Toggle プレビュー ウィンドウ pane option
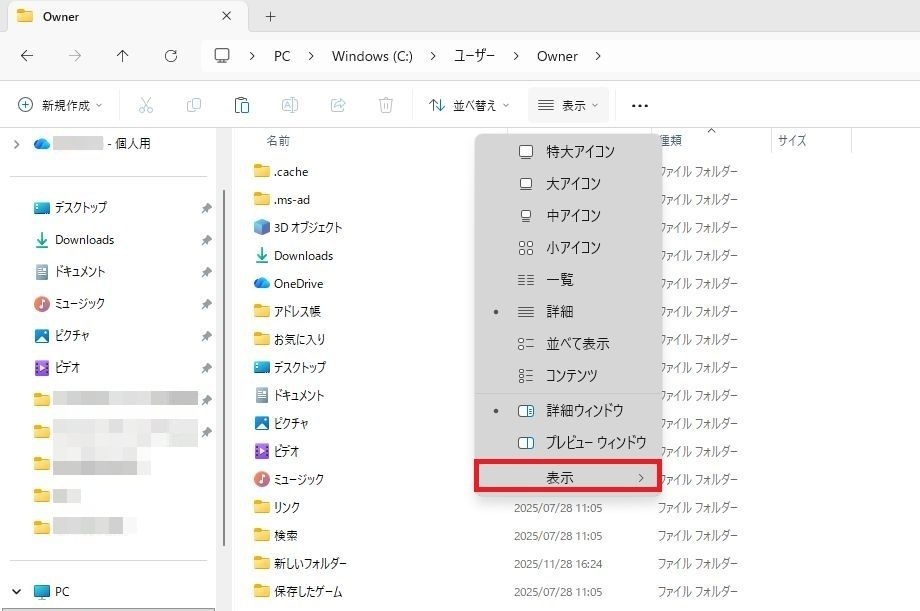This screenshot has height=611, width=920. click(595, 443)
